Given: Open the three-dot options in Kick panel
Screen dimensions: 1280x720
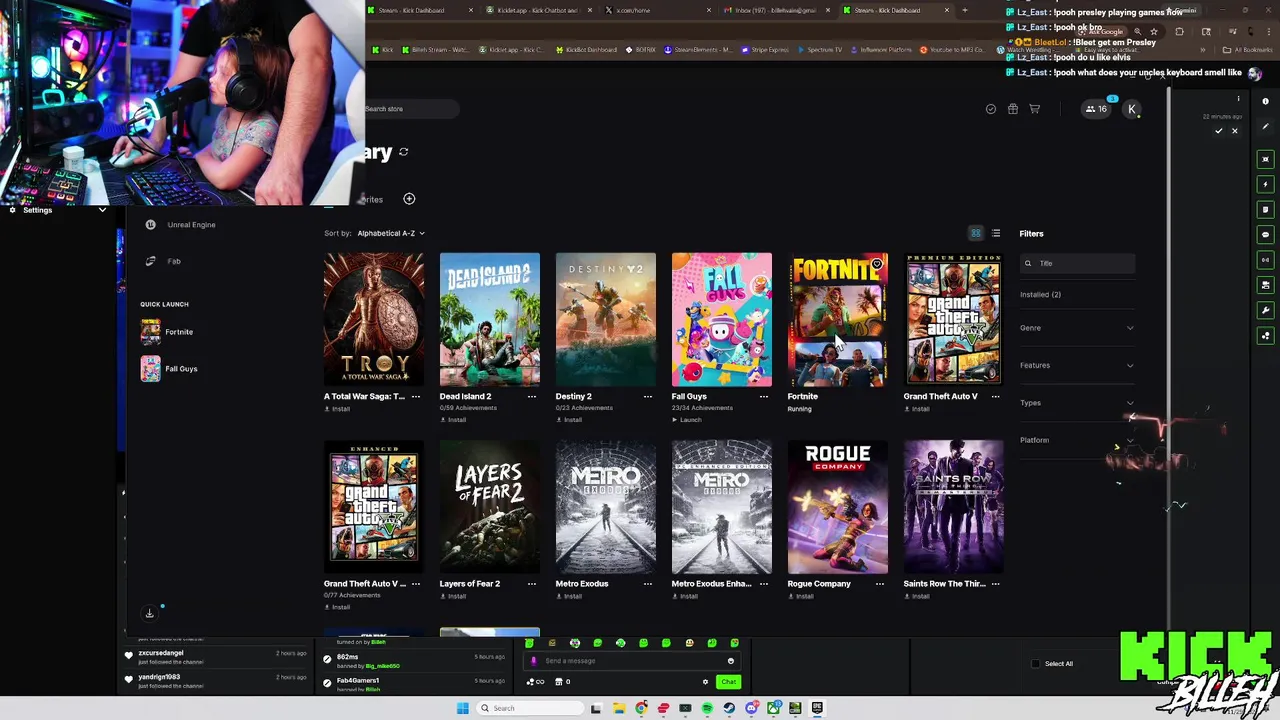Looking at the screenshot, I should click(x=1238, y=99).
